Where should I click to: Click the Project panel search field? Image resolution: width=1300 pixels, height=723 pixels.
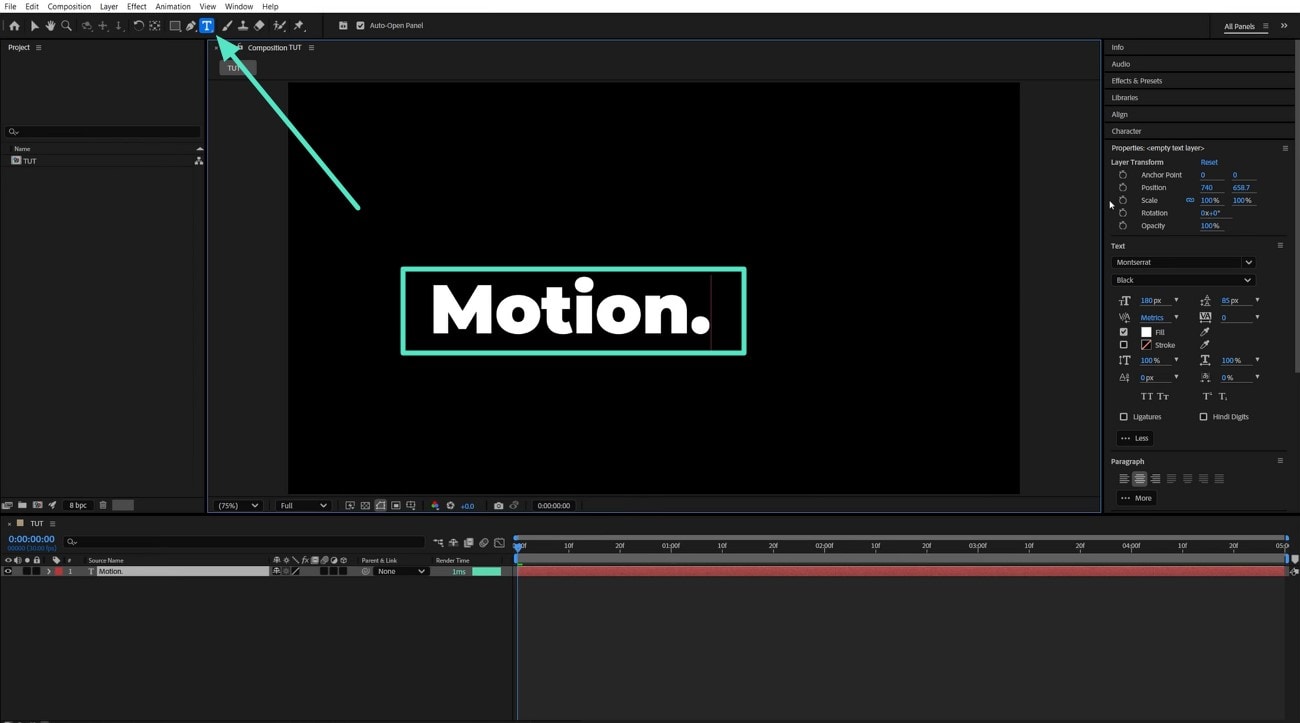(104, 132)
